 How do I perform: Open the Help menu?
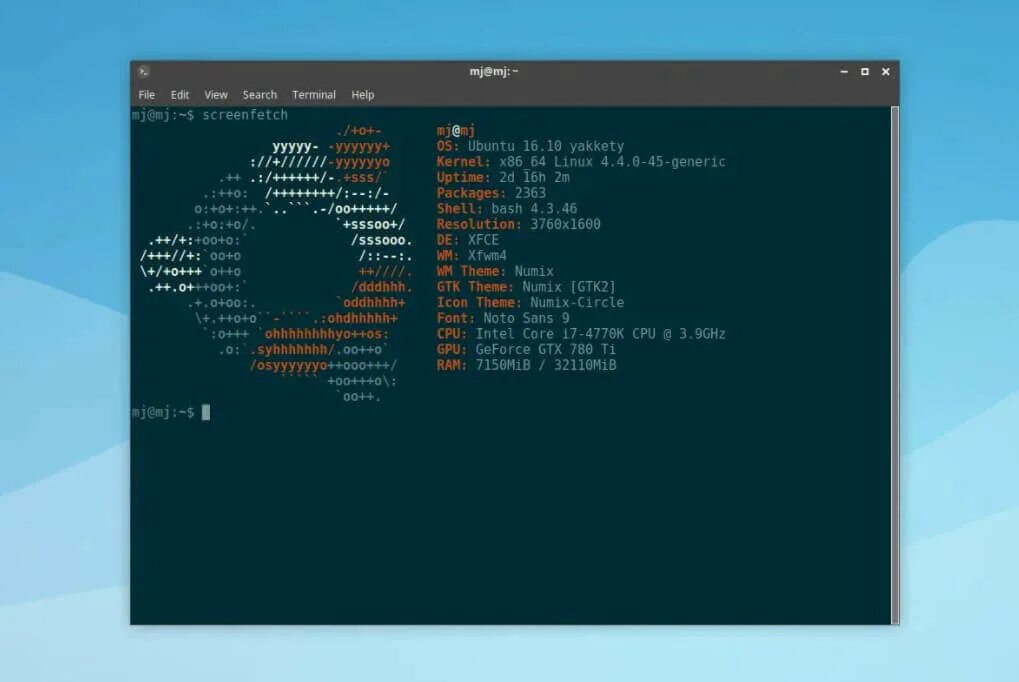(363, 95)
